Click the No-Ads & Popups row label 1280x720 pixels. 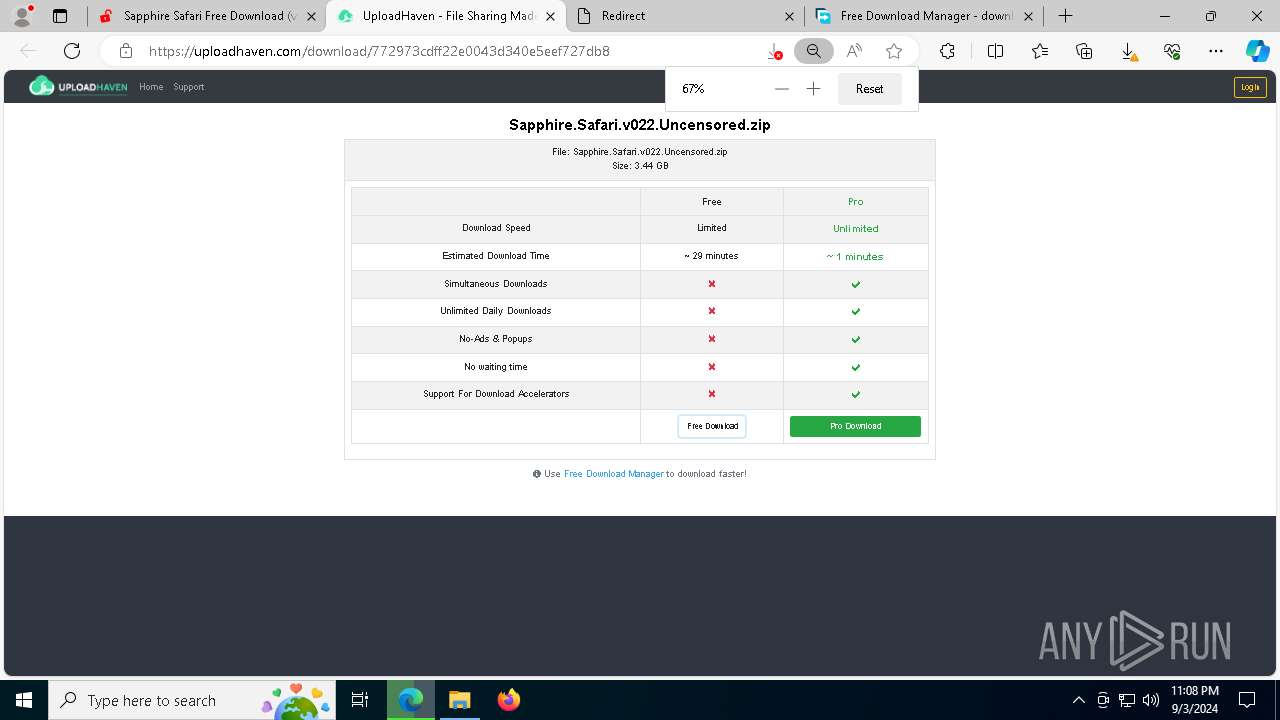click(496, 339)
